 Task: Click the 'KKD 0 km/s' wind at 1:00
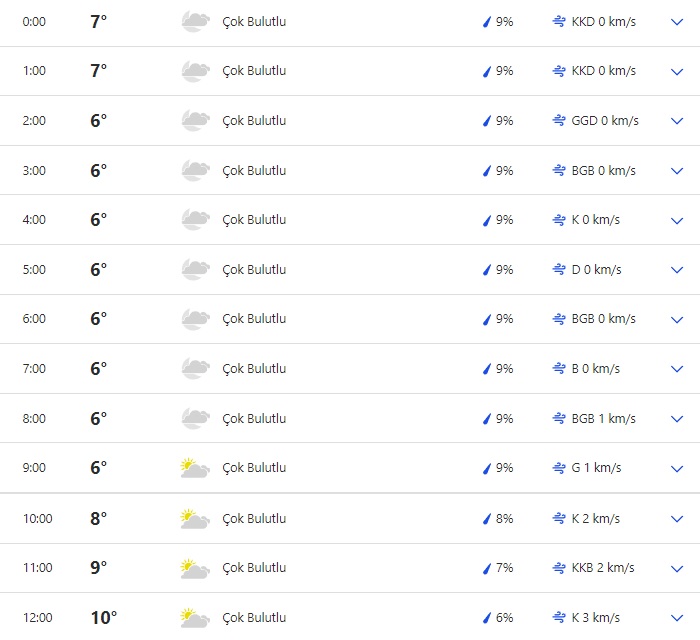pos(603,71)
